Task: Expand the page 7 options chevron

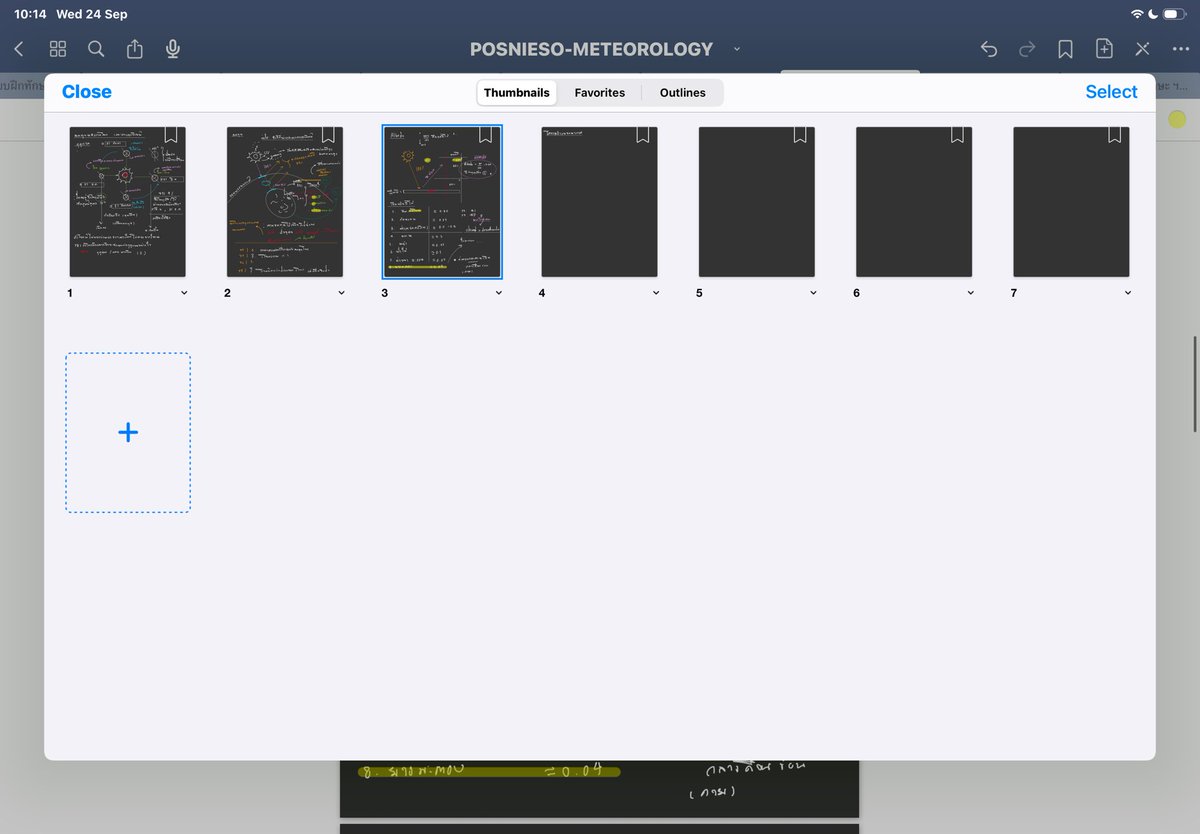Action: pyautogui.click(x=1128, y=293)
